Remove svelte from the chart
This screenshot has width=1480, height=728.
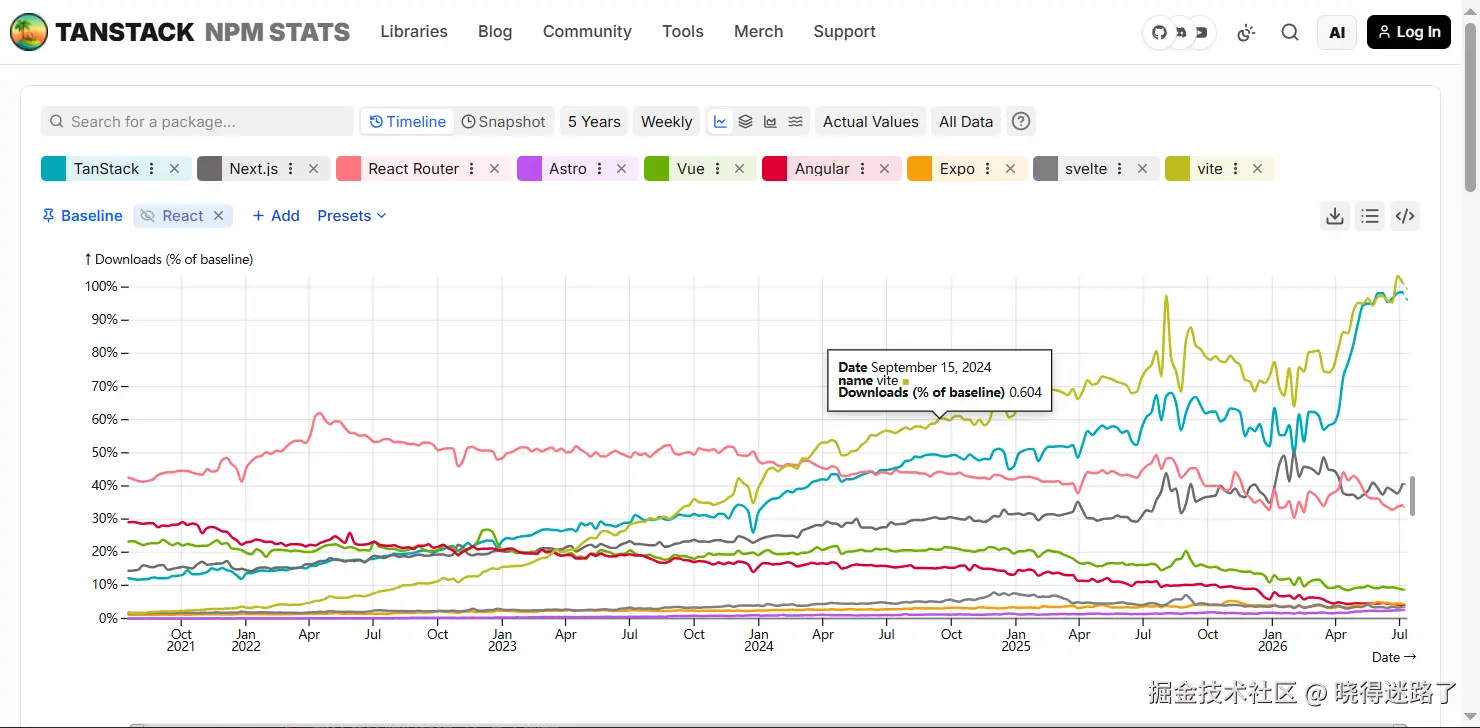(x=1142, y=169)
